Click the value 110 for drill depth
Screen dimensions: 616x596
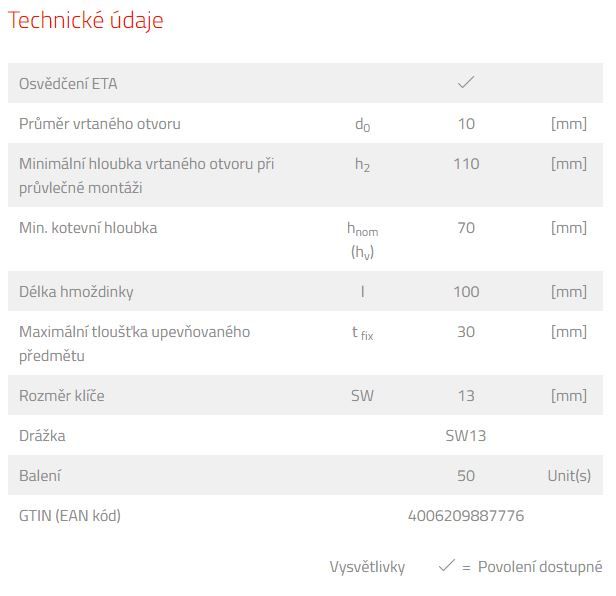466,164
